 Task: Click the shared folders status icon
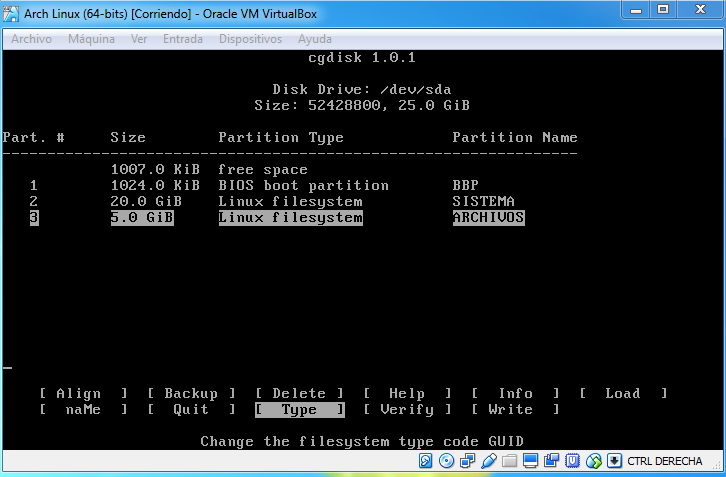pyautogui.click(x=509, y=461)
